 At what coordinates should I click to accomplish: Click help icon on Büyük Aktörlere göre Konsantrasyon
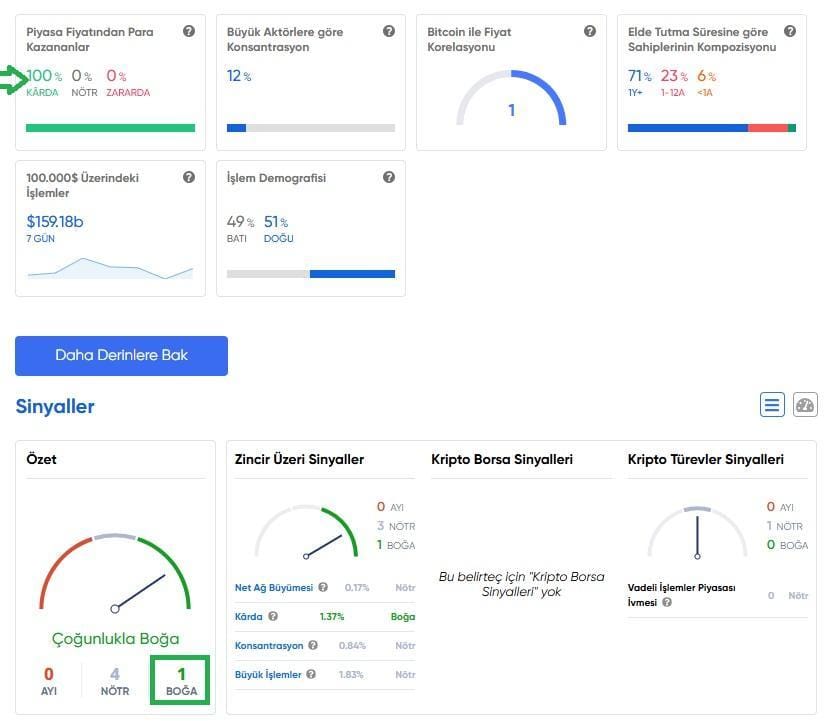pyautogui.click(x=389, y=32)
